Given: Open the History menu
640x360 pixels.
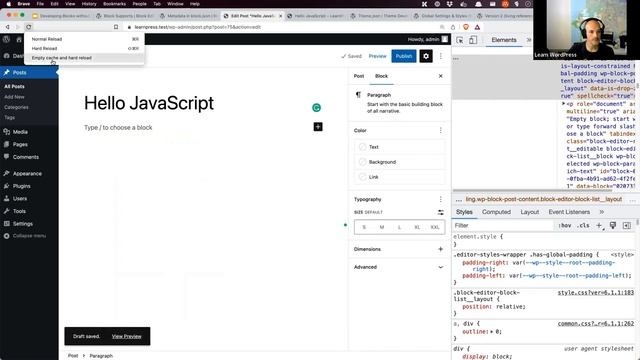Looking at the screenshot, I should (89, 4).
